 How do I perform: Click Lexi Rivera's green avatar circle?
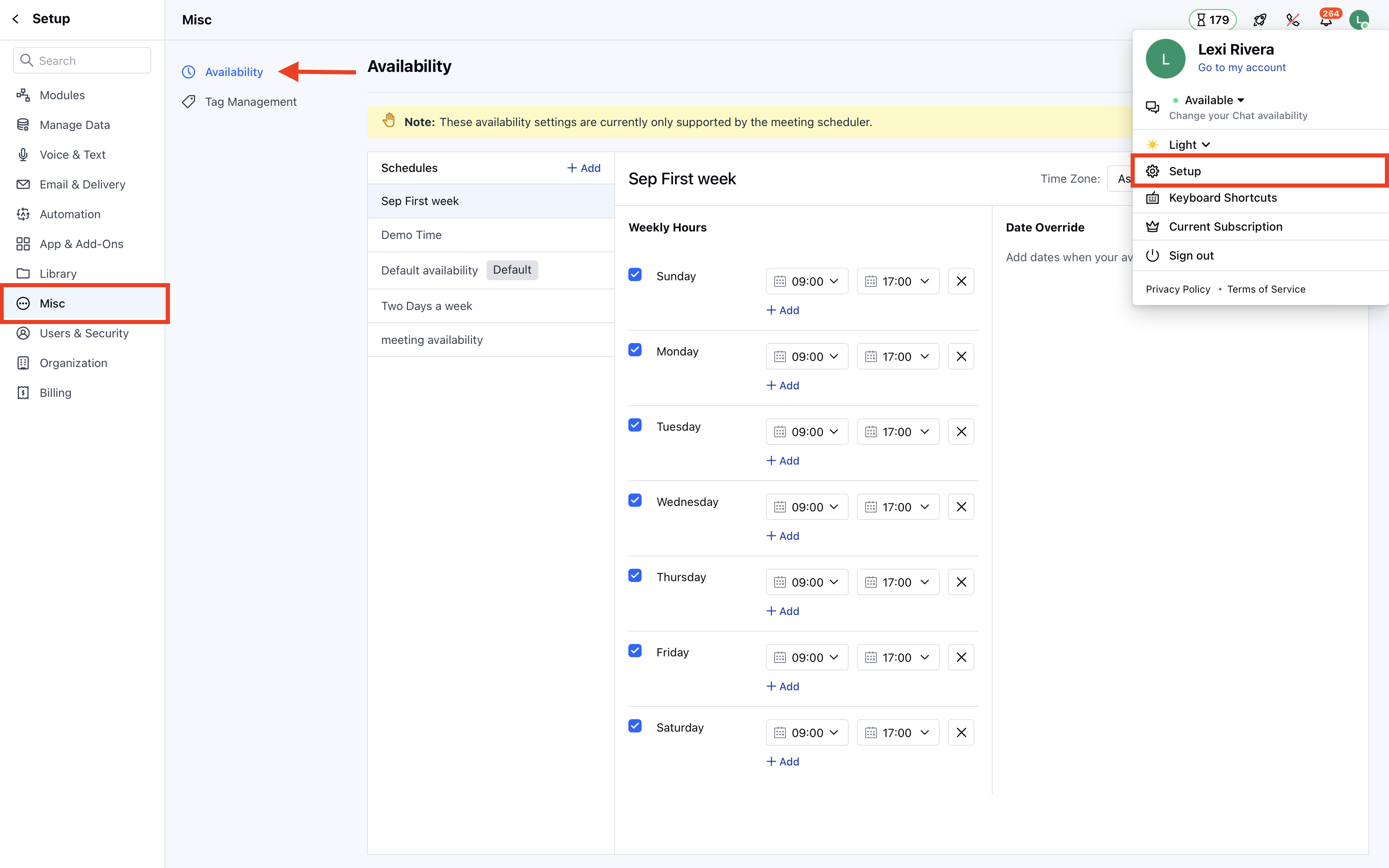[1165, 59]
